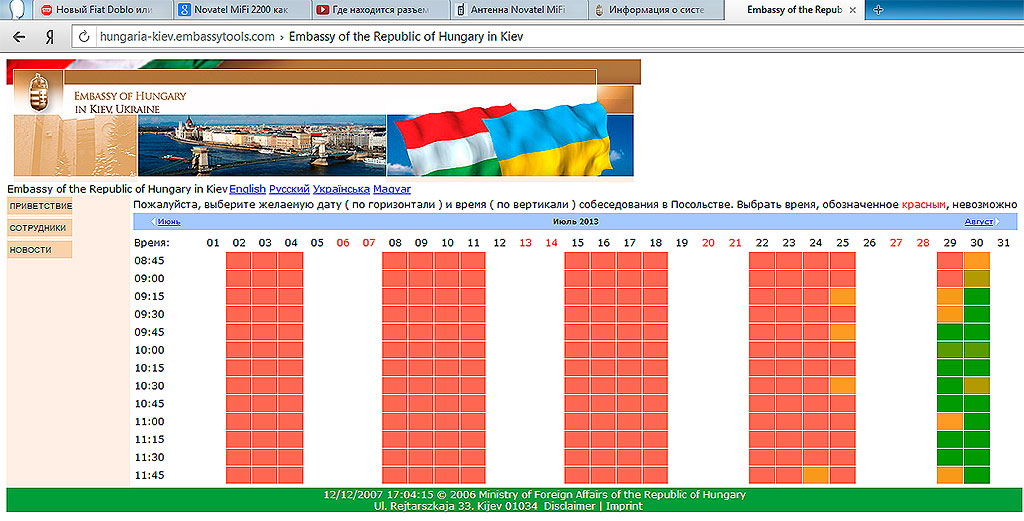Reload the page with the refresh icon
The image size is (1024, 521).
pos(84,37)
